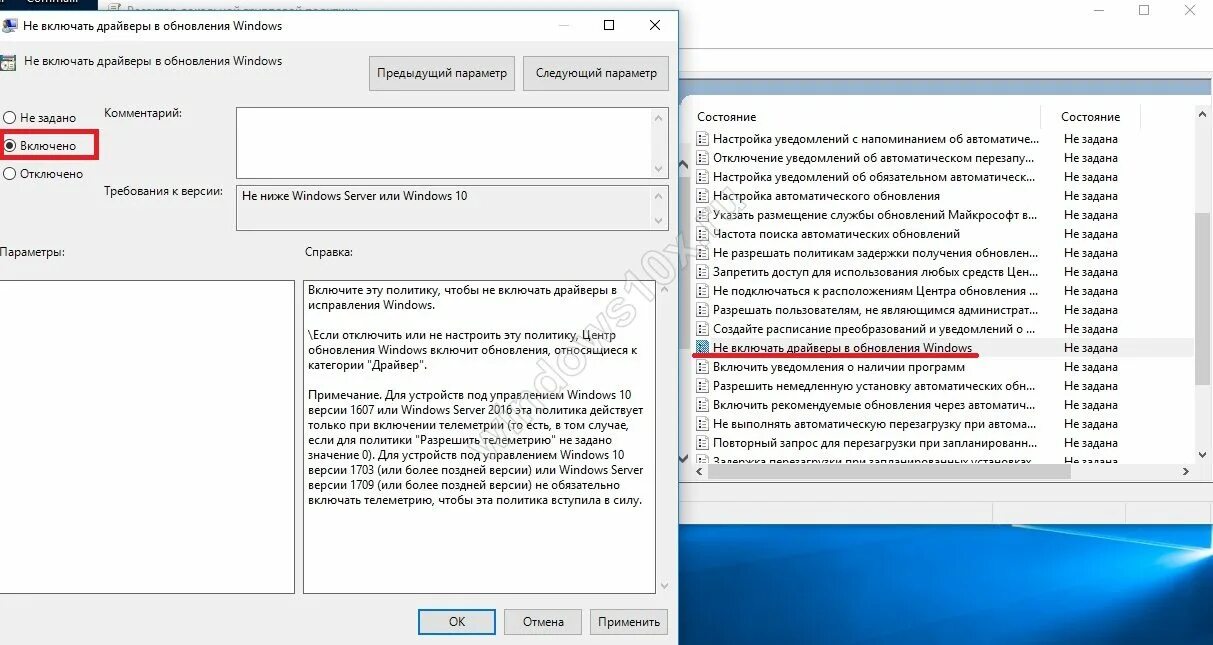Click the icon of 'Создайте расписание преобразований' policy
Image resolution: width=1213 pixels, height=645 pixels.
coord(702,329)
